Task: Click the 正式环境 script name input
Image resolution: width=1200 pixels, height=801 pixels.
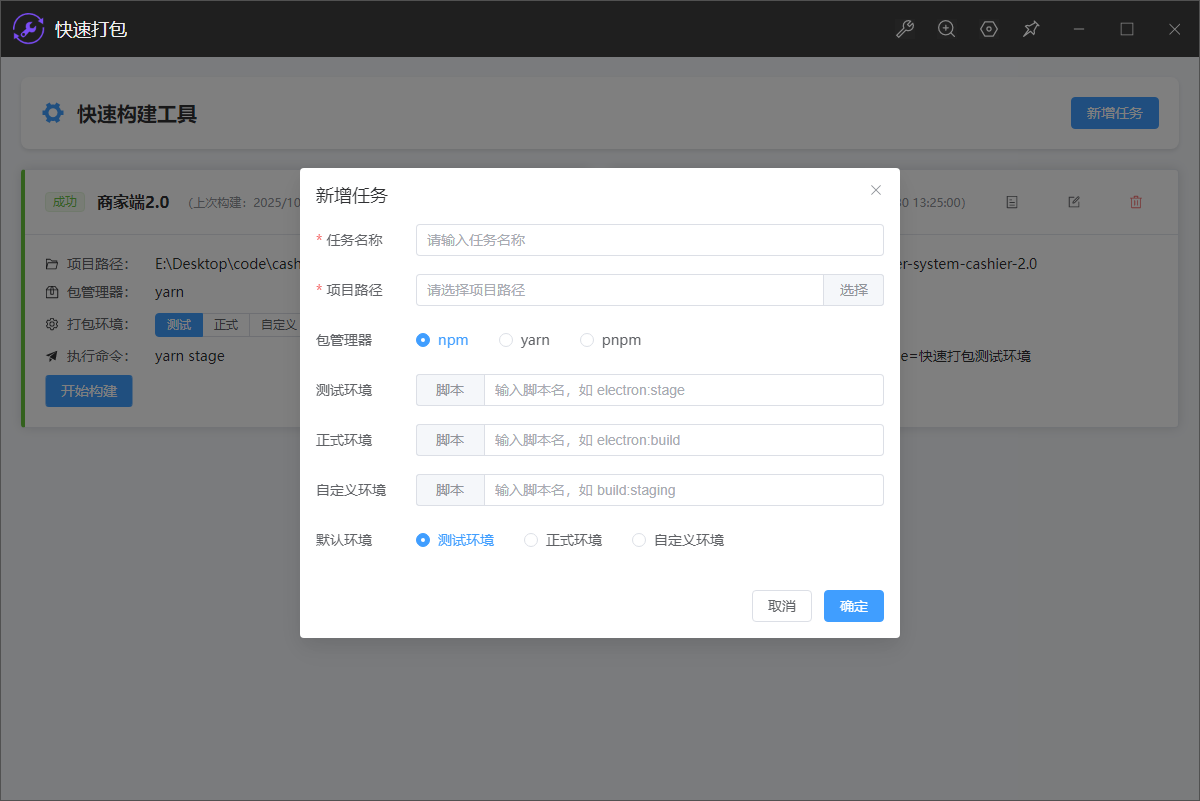Action: [x=683, y=440]
